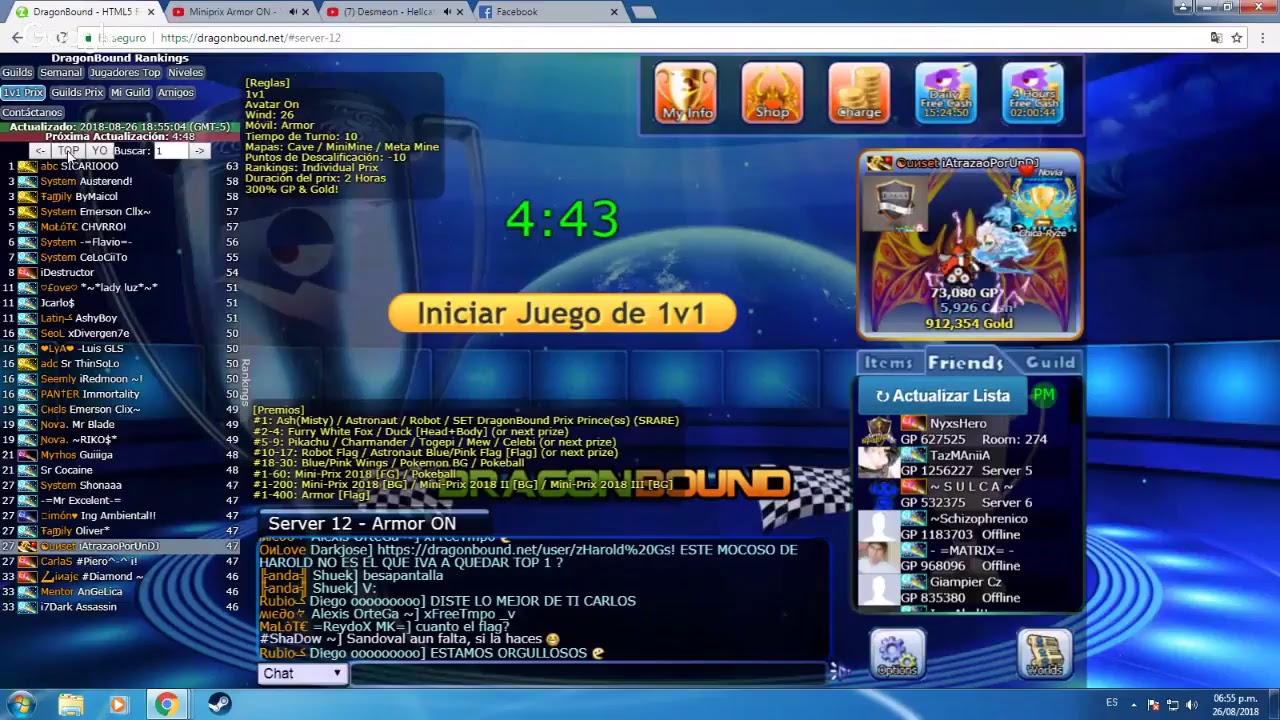Select ranking row Sr Cocaine

tap(120, 470)
